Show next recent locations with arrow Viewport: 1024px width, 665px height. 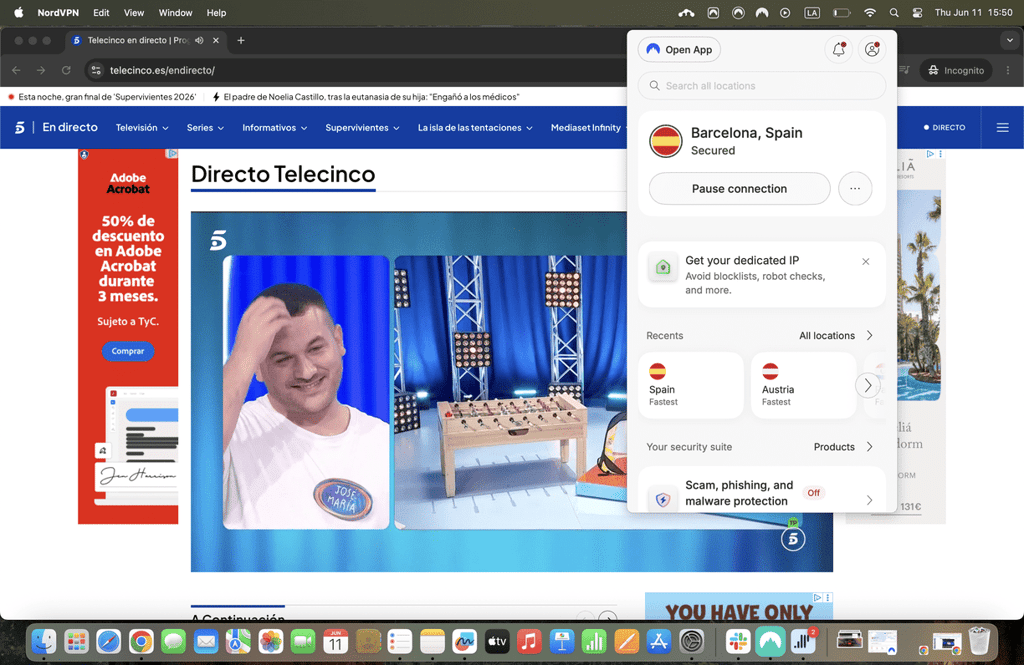point(867,385)
